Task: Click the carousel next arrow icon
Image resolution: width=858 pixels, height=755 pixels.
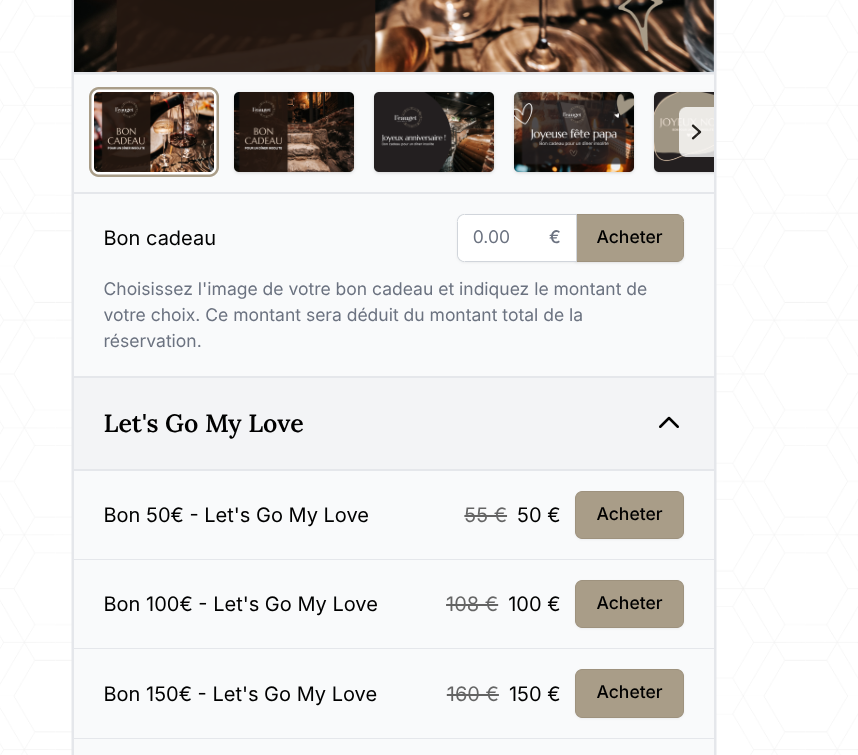Action: point(696,132)
